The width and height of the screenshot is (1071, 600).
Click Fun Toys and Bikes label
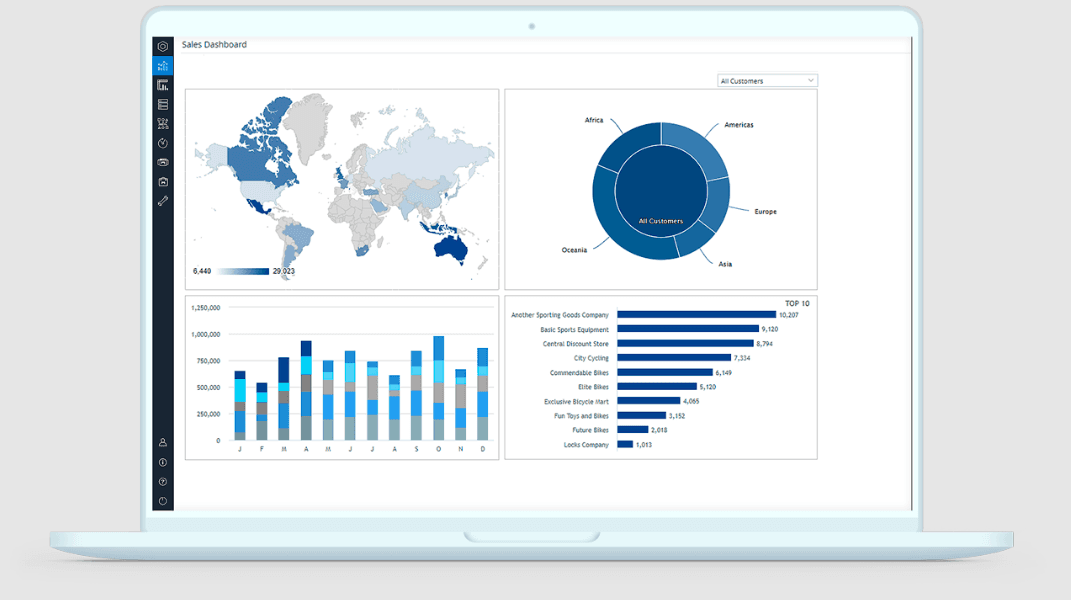[x=581, y=415]
